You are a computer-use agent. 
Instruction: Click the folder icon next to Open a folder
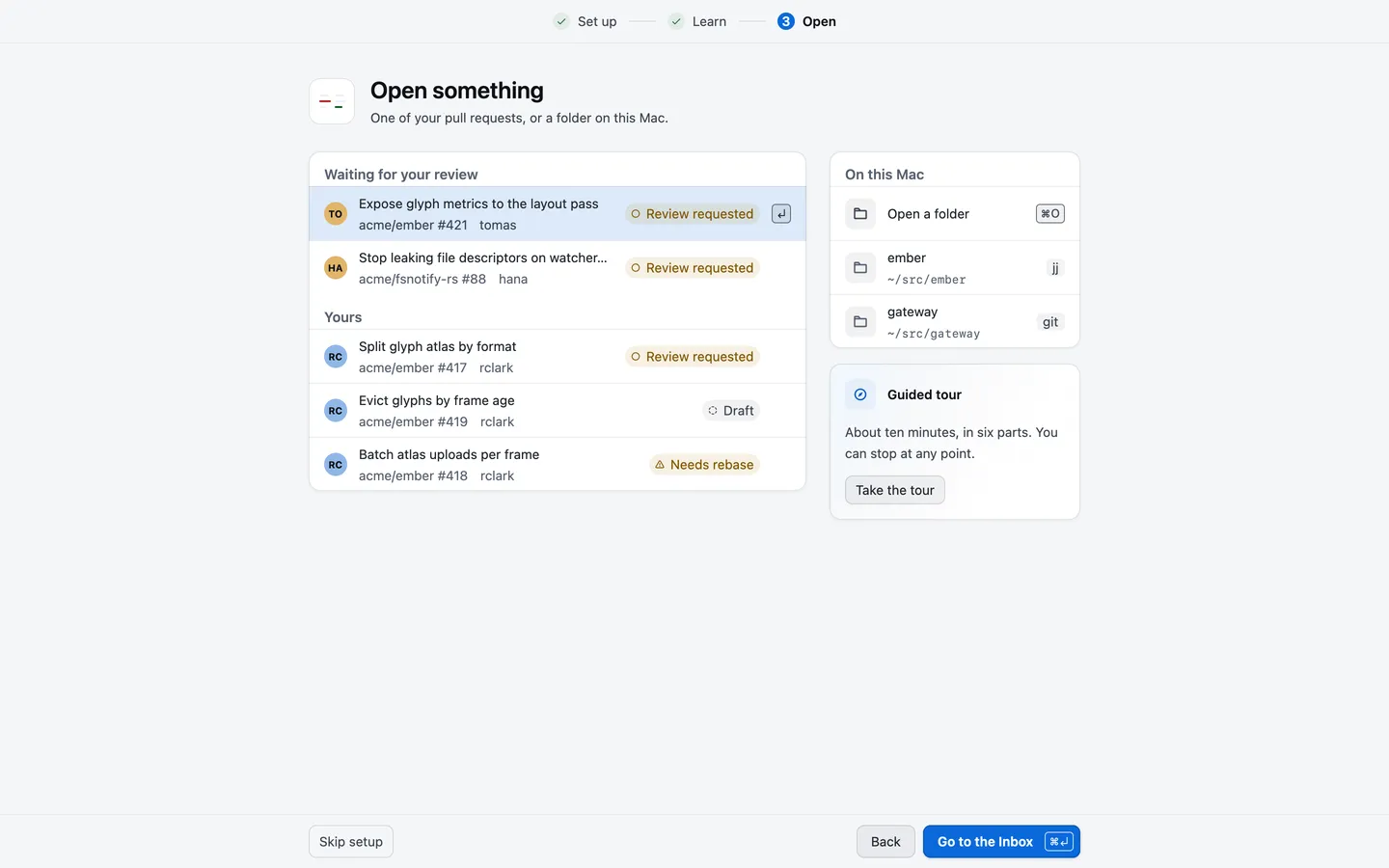coord(860,214)
